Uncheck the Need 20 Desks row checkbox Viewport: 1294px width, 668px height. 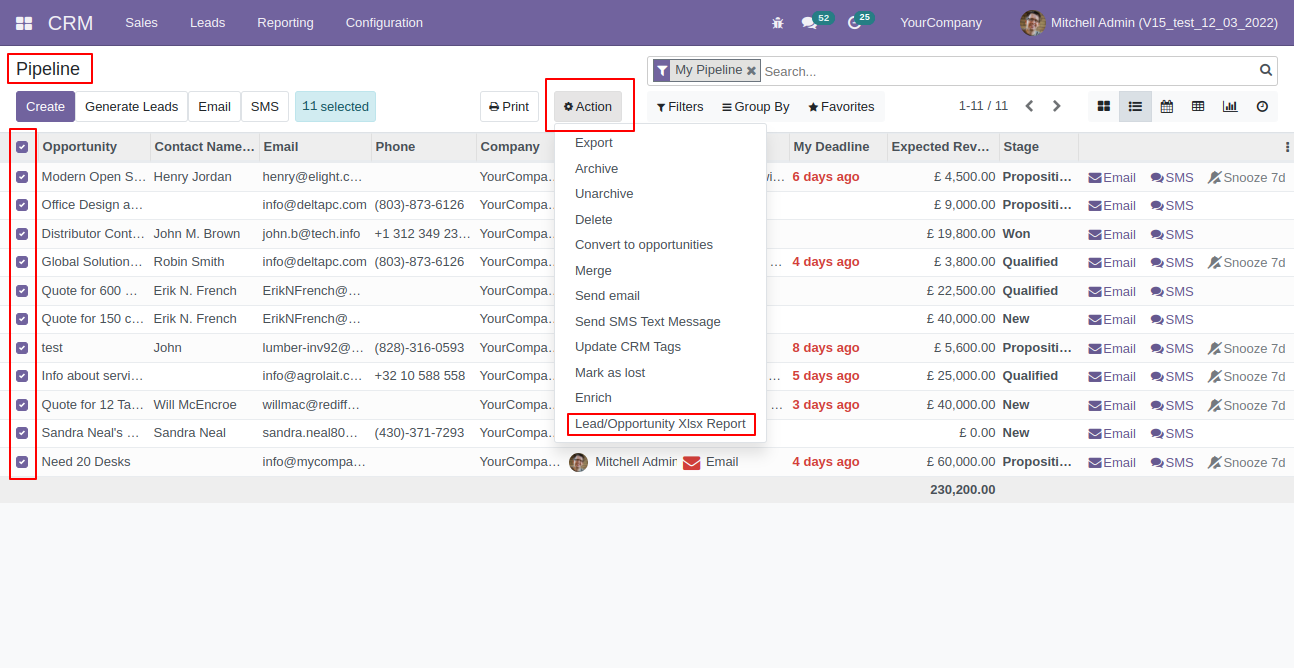[22, 462]
